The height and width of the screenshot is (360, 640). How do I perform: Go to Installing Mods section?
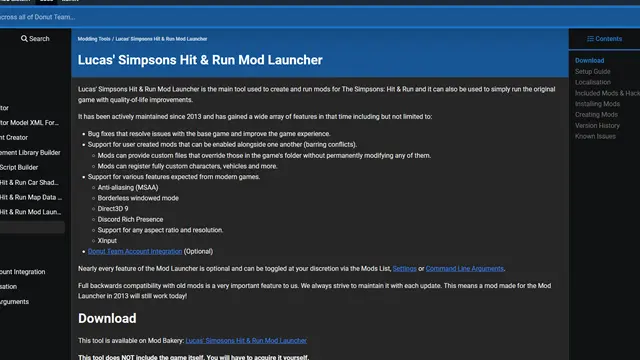click(597, 104)
